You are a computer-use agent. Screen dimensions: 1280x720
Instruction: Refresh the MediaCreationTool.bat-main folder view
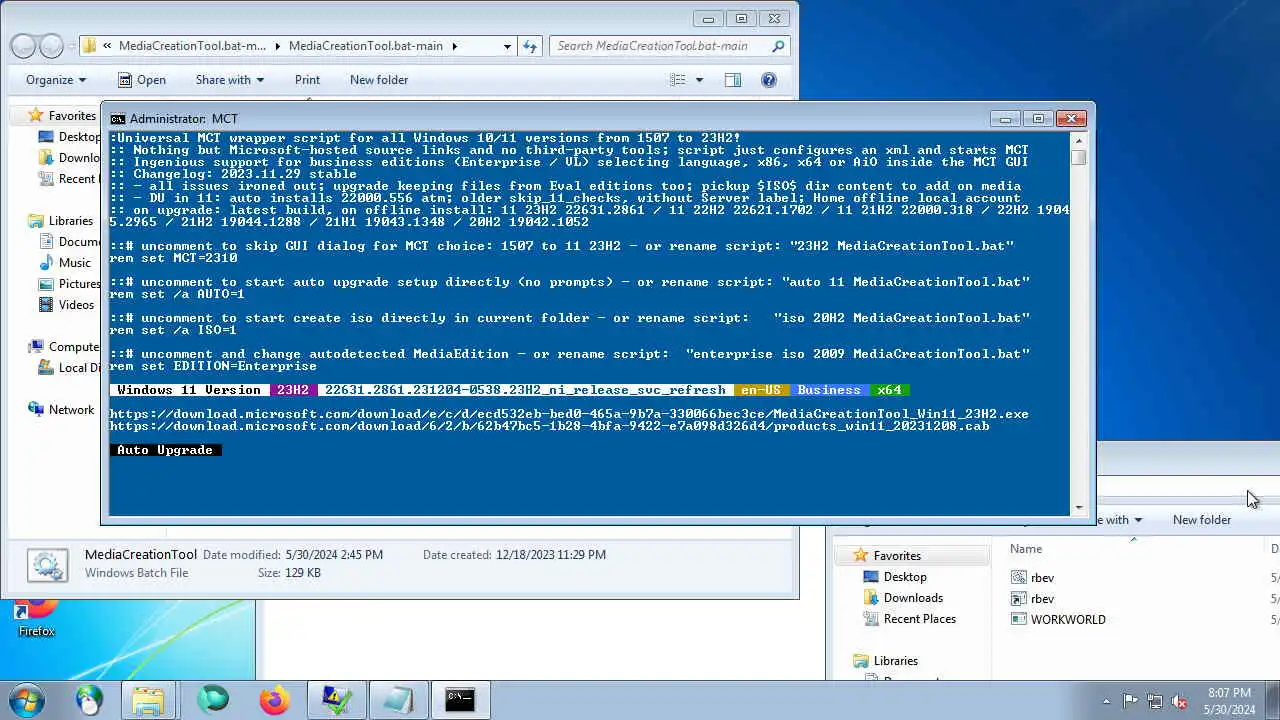pos(530,46)
